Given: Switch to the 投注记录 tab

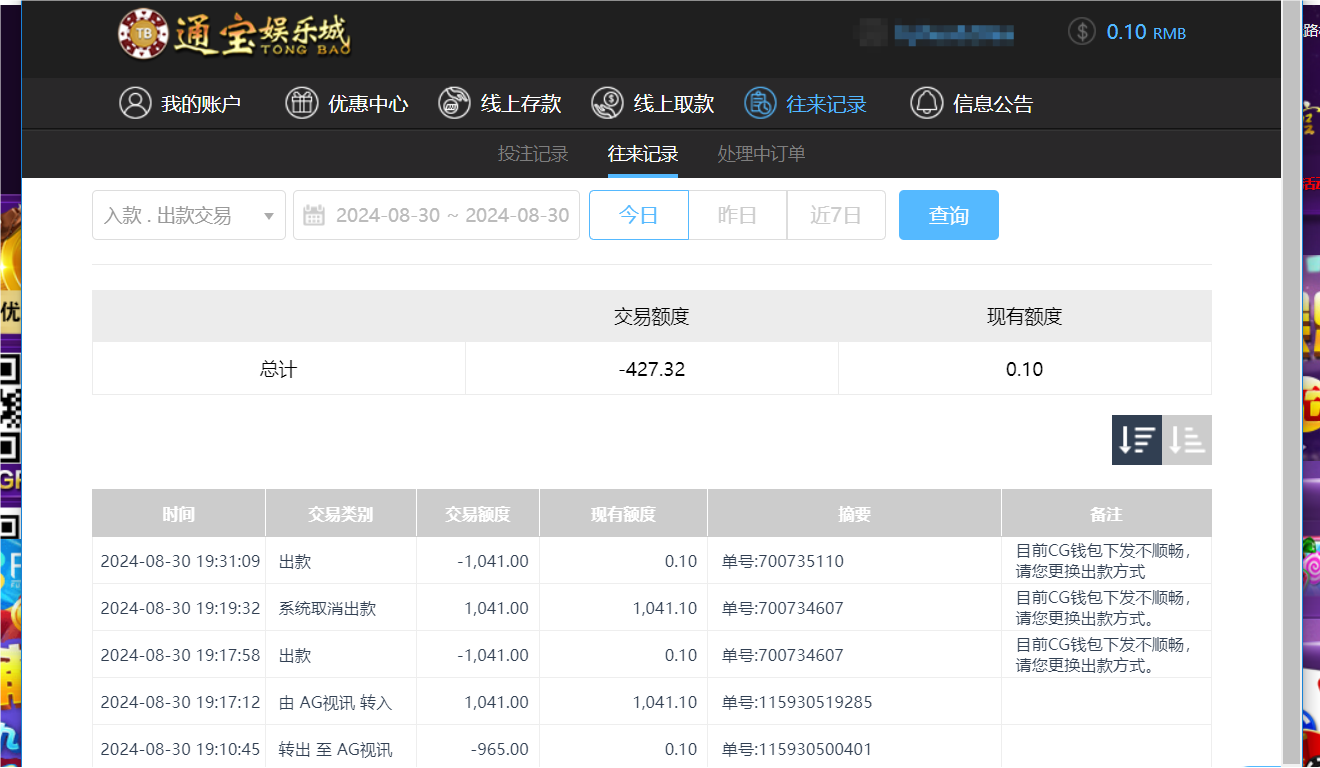Looking at the screenshot, I should point(532,154).
